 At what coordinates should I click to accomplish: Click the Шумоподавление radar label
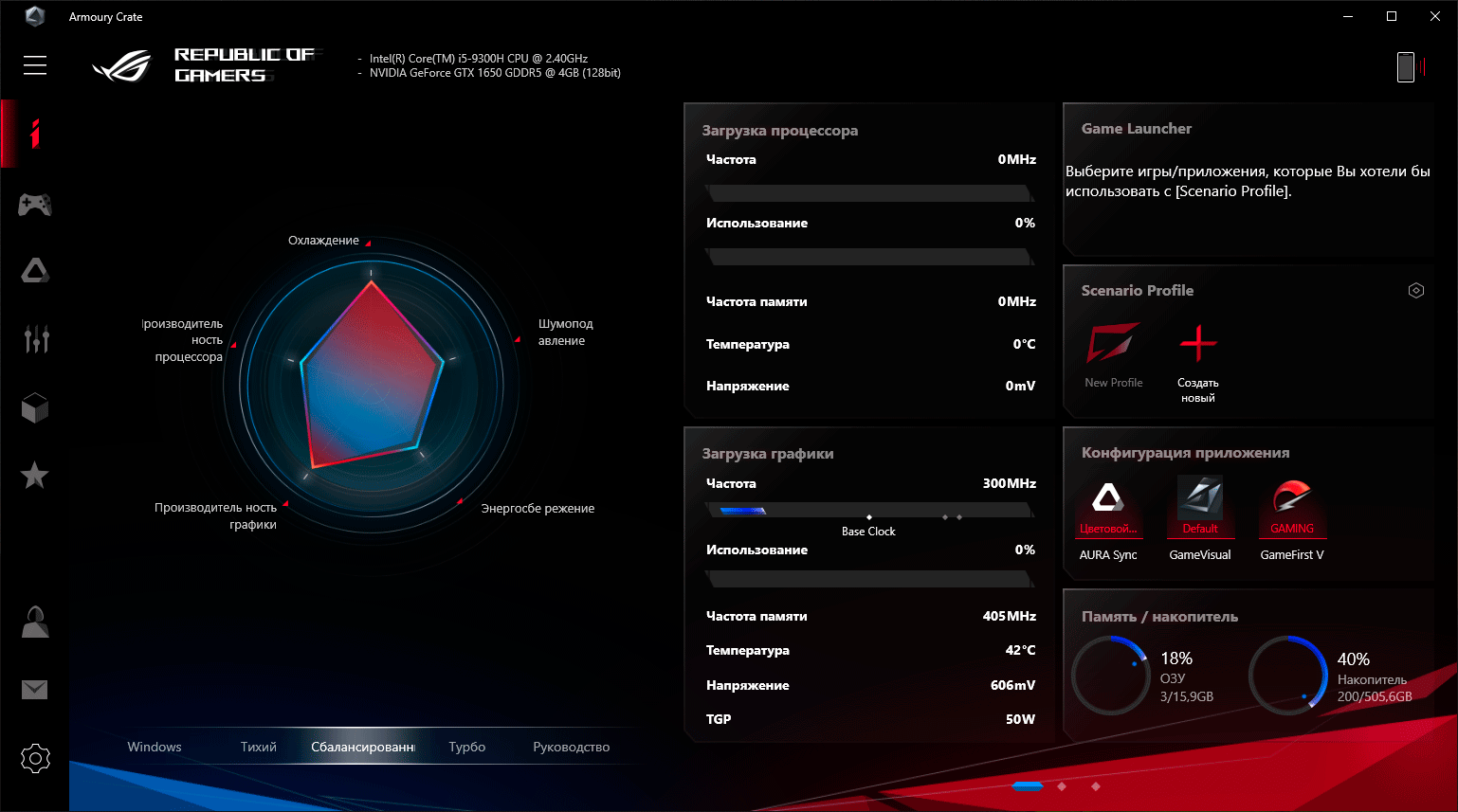tap(566, 333)
